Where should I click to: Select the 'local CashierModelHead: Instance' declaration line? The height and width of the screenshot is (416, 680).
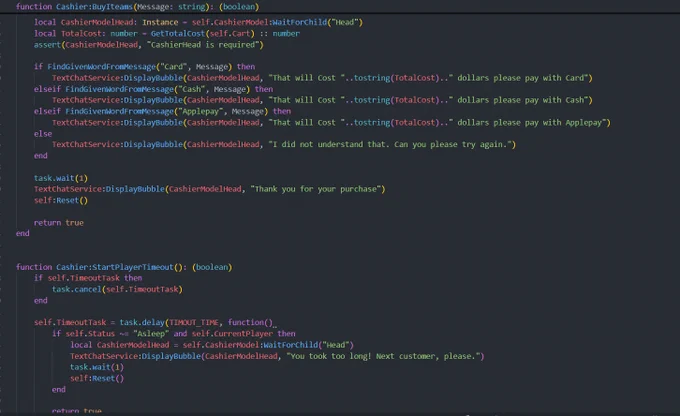(x=198, y=22)
